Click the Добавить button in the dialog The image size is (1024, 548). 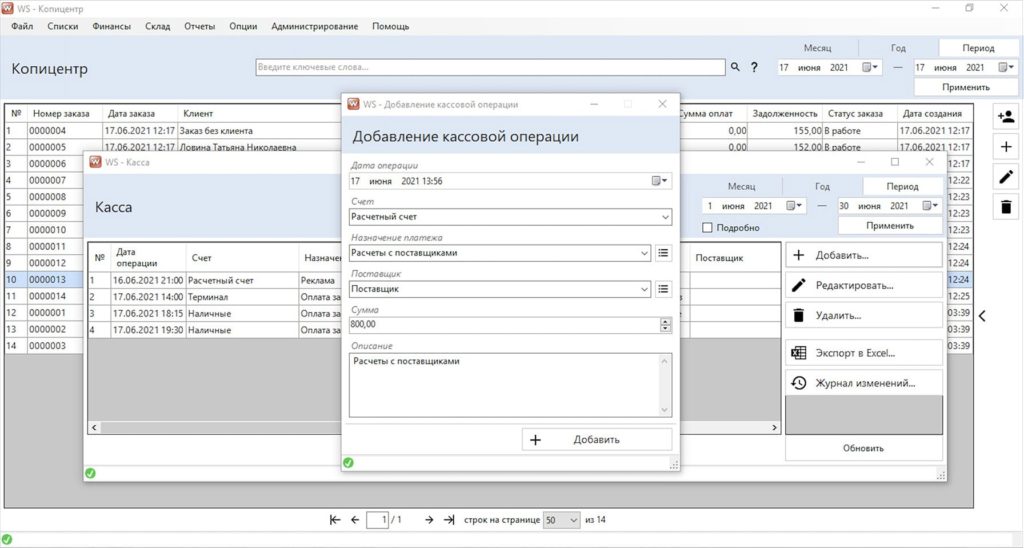pyautogui.click(x=597, y=440)
